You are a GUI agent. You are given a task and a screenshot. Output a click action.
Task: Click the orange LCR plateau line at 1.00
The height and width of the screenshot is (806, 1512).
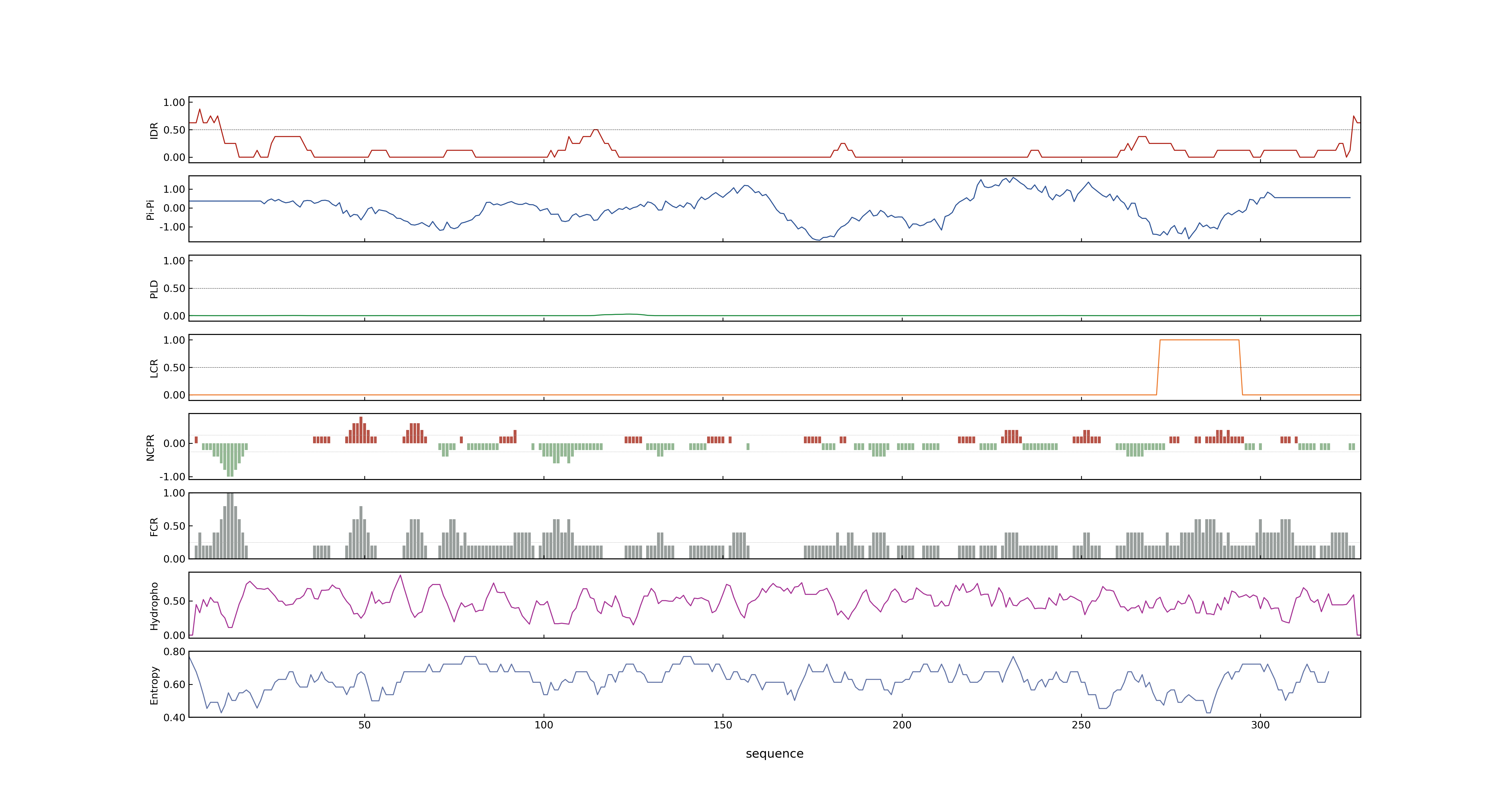click(1199, 340)
